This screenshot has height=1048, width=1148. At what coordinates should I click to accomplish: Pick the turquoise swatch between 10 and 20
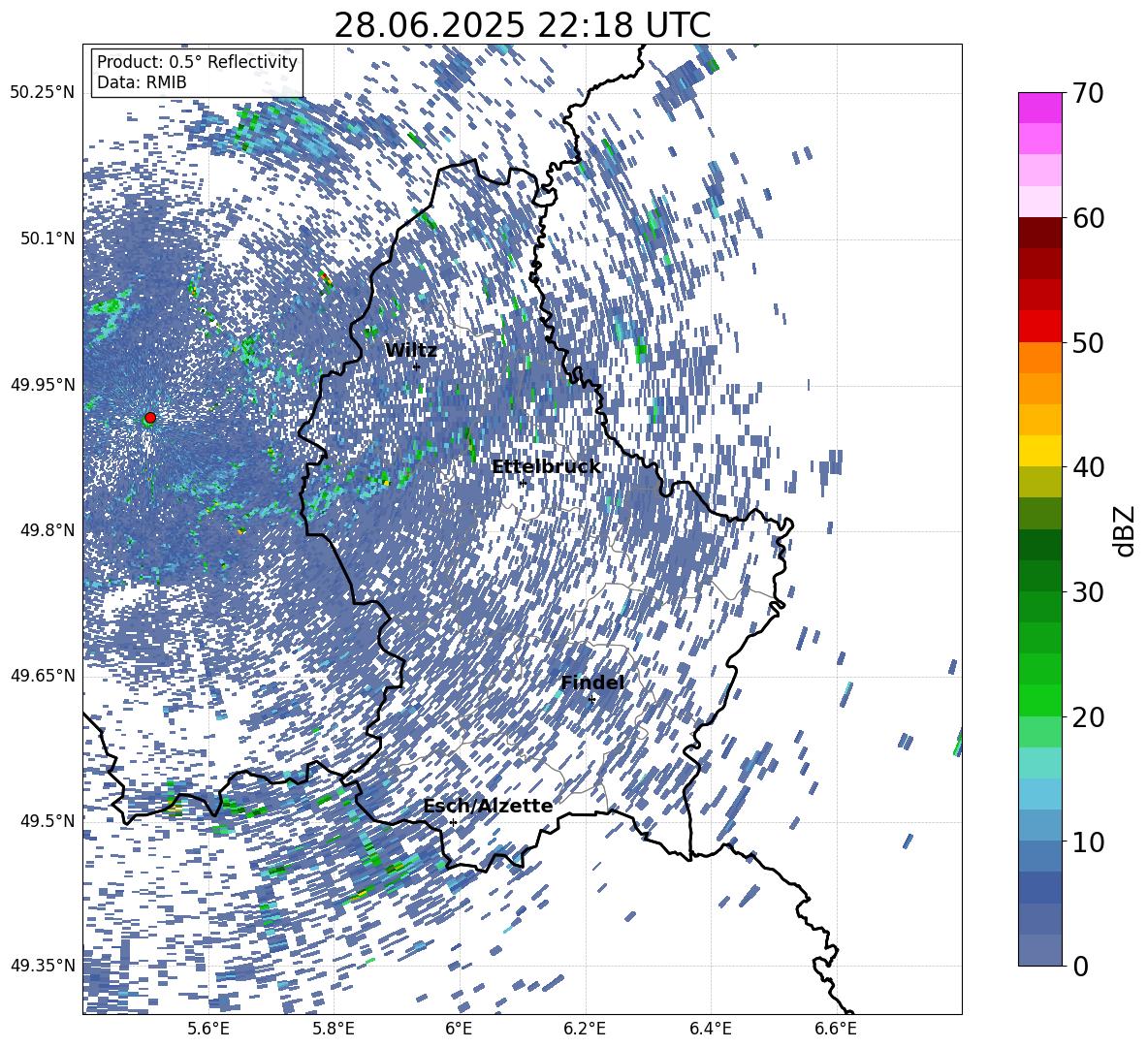(1039, 763)
